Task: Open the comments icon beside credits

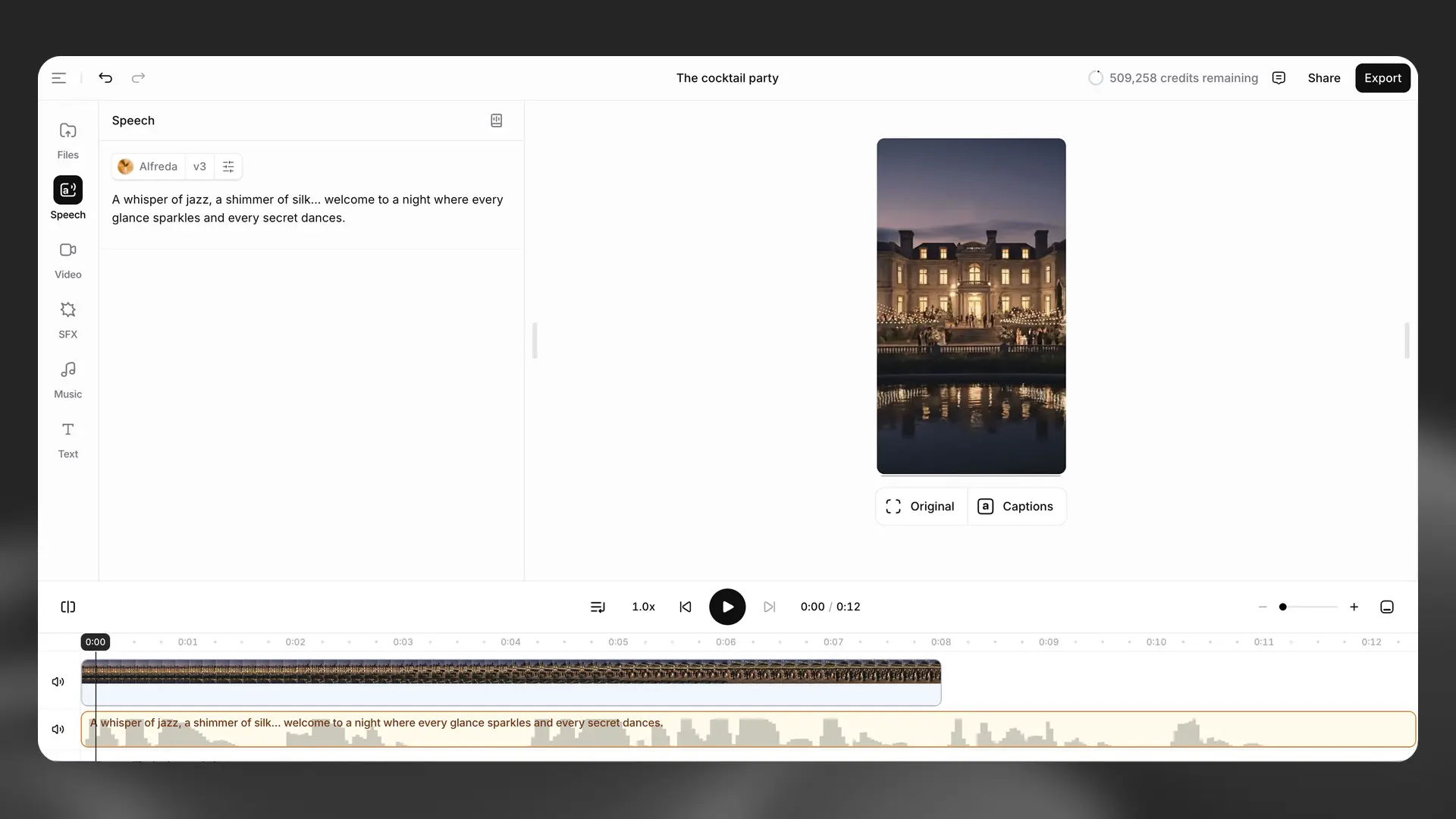Action: [1279, 78]
